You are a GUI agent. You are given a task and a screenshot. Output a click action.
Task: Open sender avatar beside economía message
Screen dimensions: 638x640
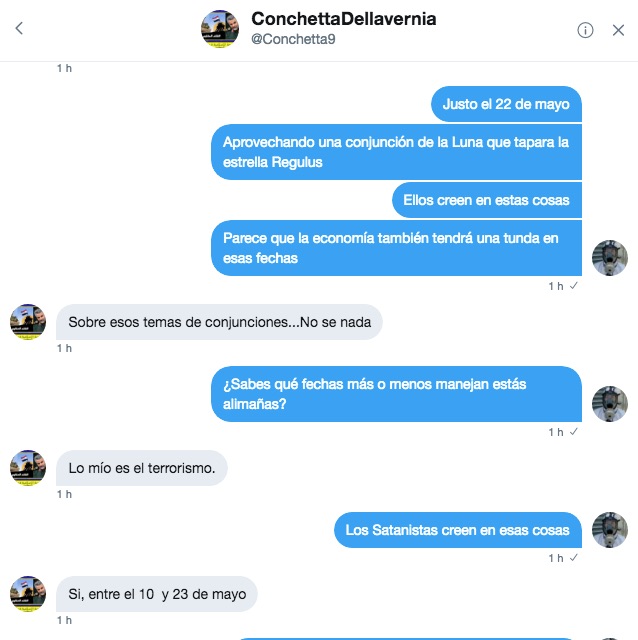point(610,258)
